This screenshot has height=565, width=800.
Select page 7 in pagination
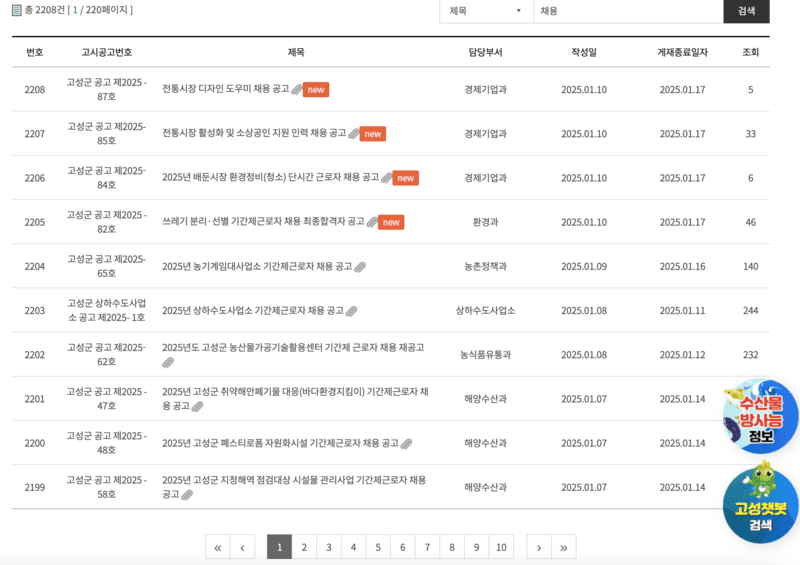click(x=427, y=547)
